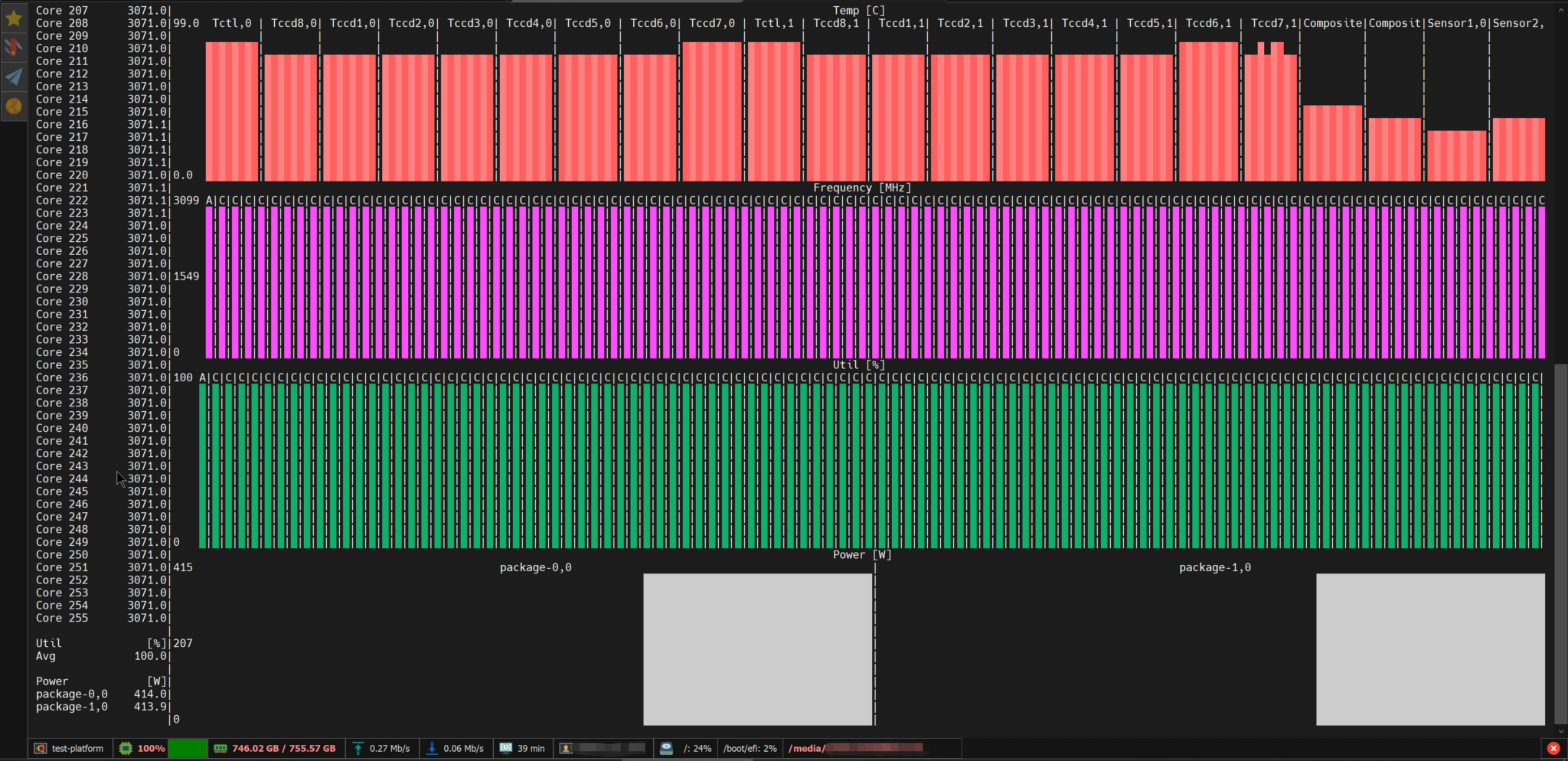Viewport: 1568px width, 761px height.
Task: Select the package-1,0 power graph area
Action: click(x=1429, y=649)
